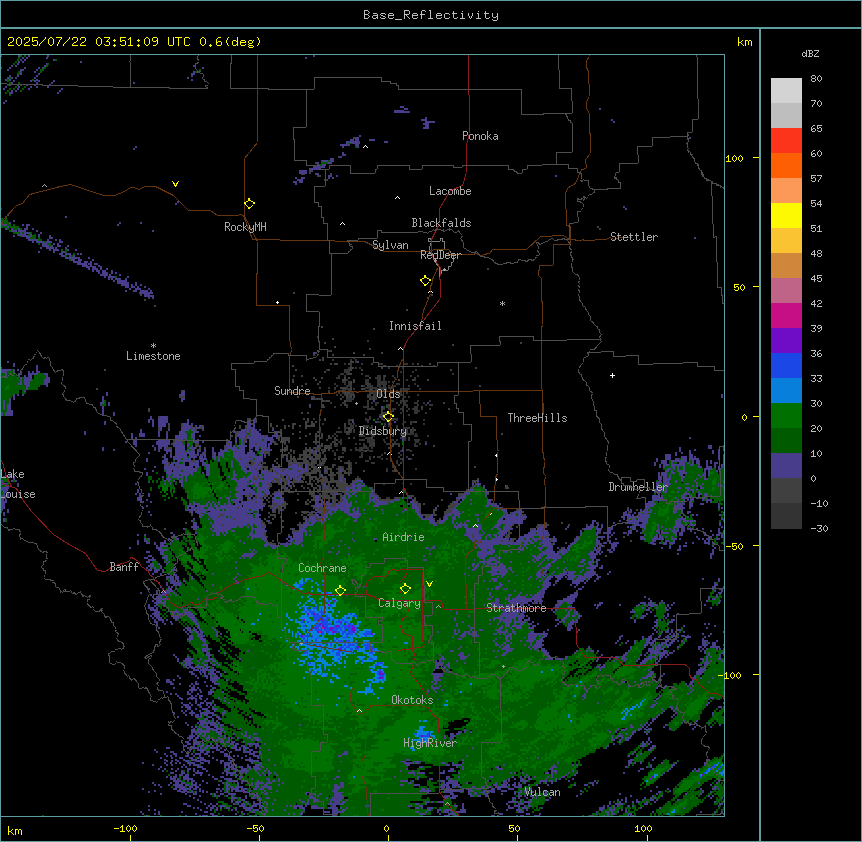Click the yellow station marker south of RedDeer
This screenshot has width=862, height=842.
pyautogui.click(x=426, y=281)
